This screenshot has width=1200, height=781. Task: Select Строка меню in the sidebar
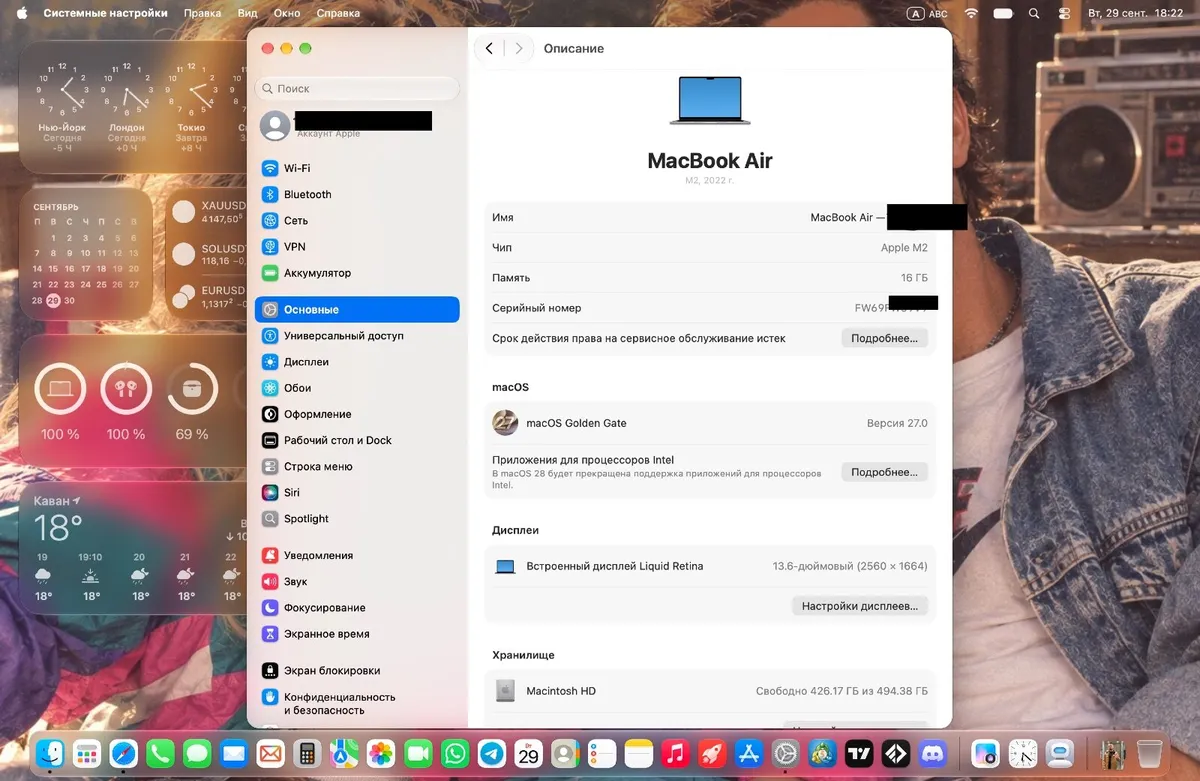pos(357,466)
